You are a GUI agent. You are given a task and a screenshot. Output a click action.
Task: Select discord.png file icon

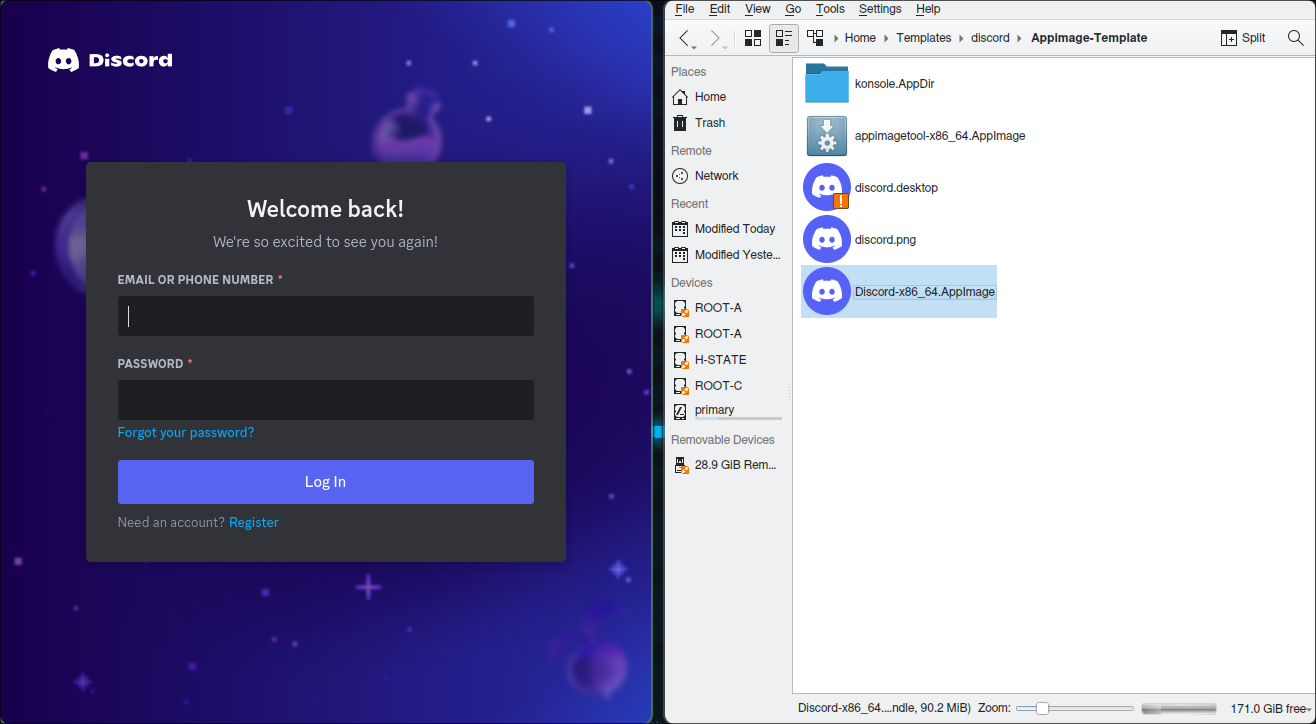coord(827,239)
